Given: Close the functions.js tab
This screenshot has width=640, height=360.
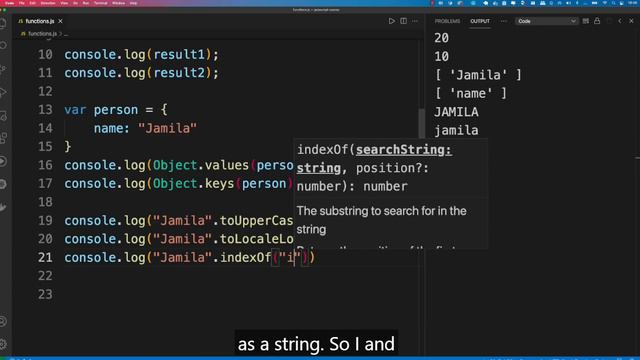Looking at the screenshot, I should click(60, 21).
